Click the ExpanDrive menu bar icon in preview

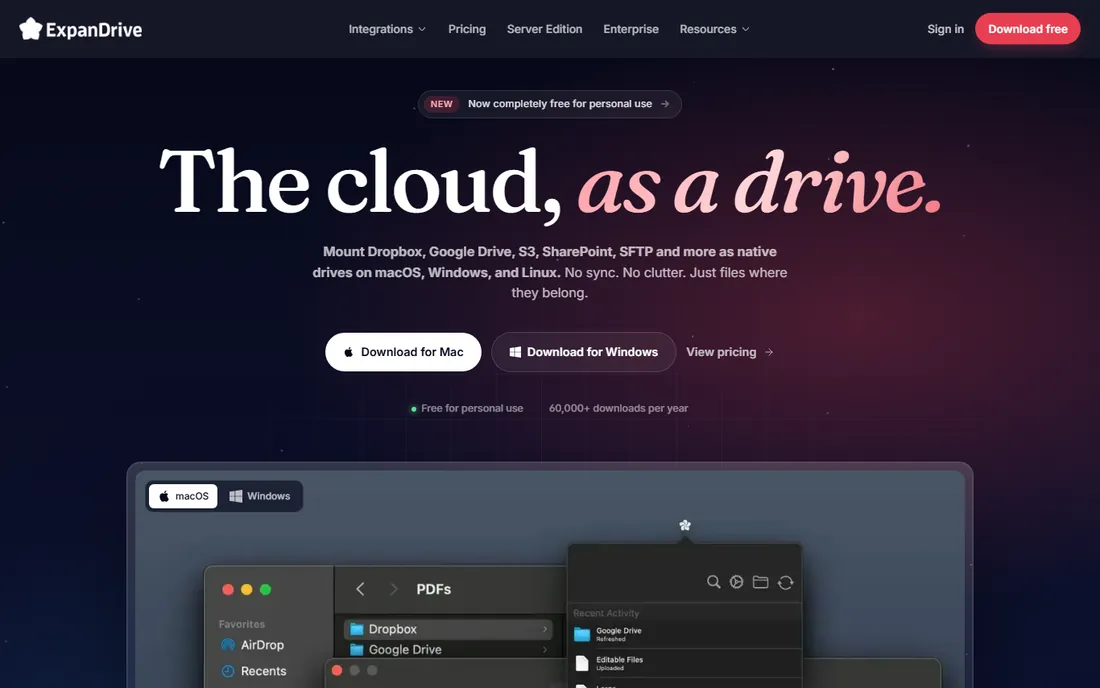point(685,525)
